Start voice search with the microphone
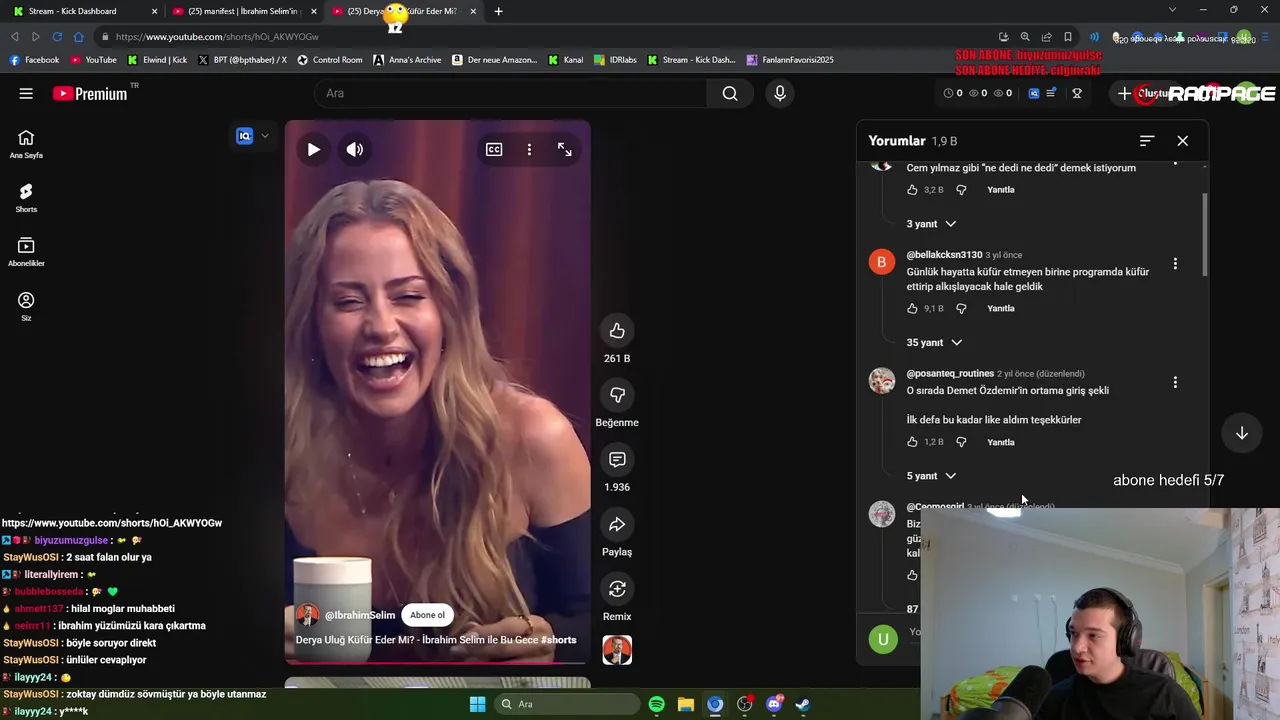Viewport: 1280px width, 720px height. point(780,93)
